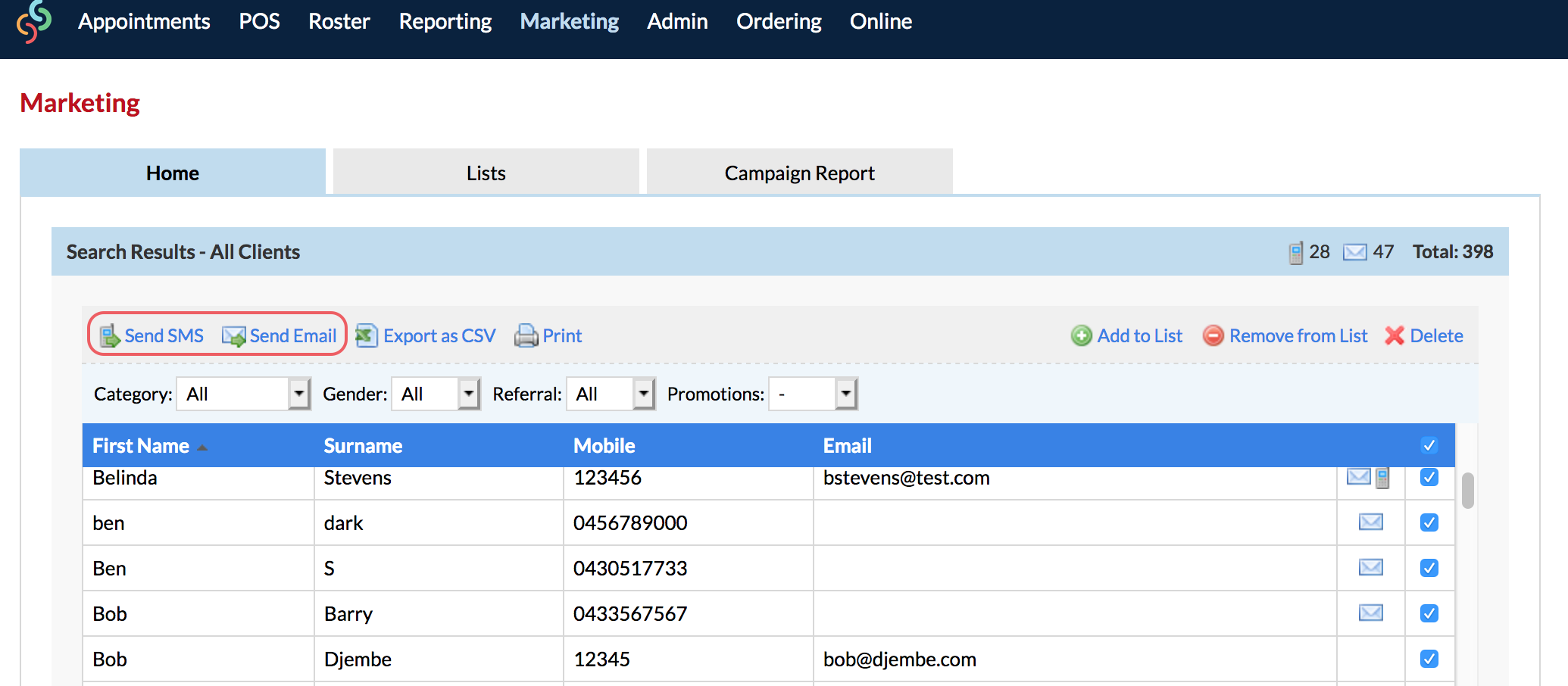Open the Gender dropdown
Viewport: 1568px width, 686px height.
tap(436, 394)
